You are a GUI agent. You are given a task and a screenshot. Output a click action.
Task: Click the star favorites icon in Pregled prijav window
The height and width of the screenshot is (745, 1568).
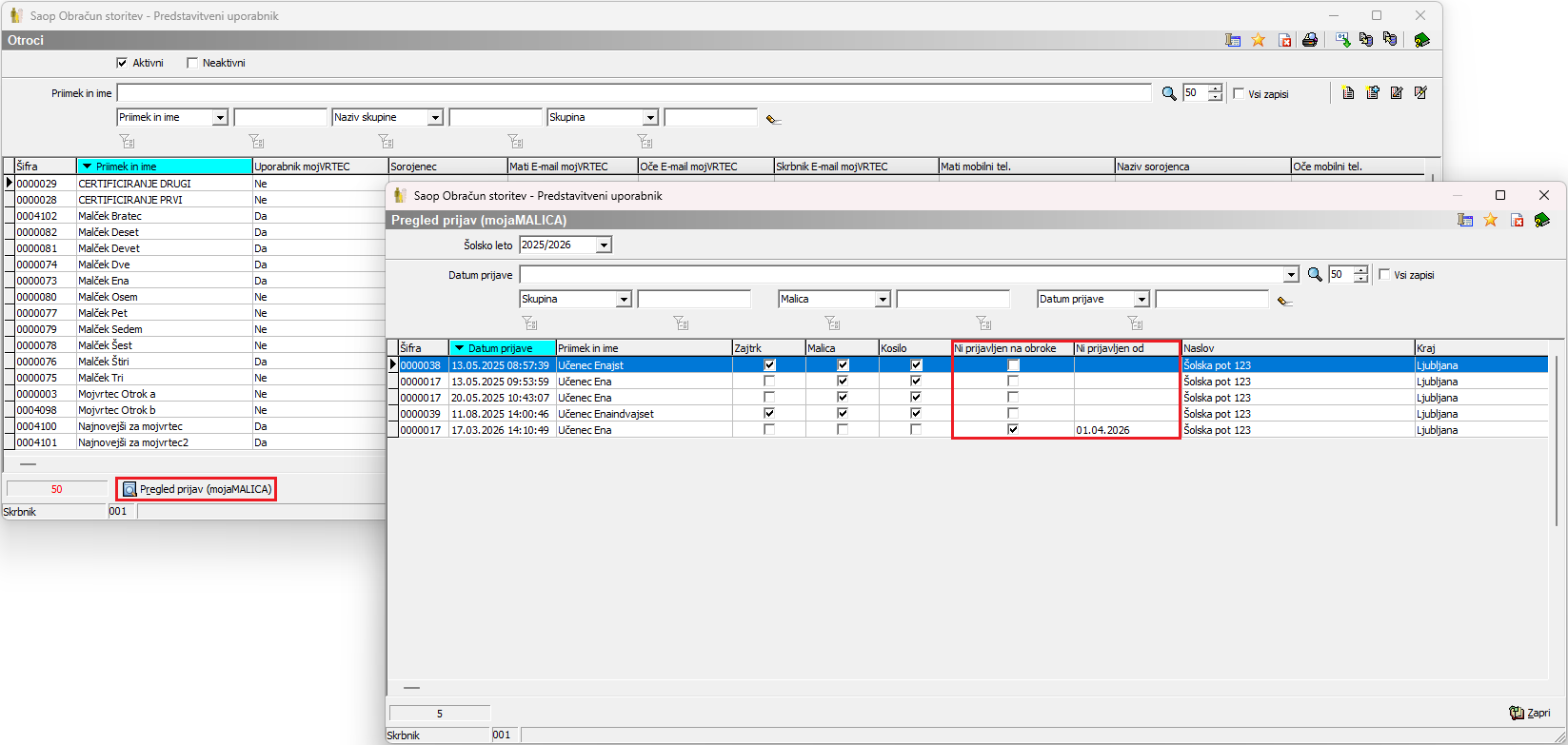click(x=1491, y=220)
